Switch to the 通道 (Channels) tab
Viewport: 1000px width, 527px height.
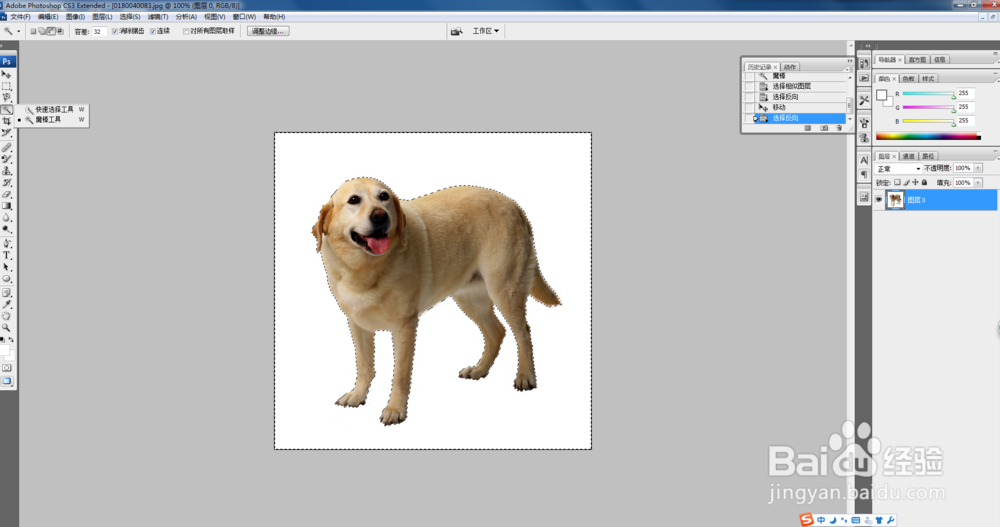909,156
